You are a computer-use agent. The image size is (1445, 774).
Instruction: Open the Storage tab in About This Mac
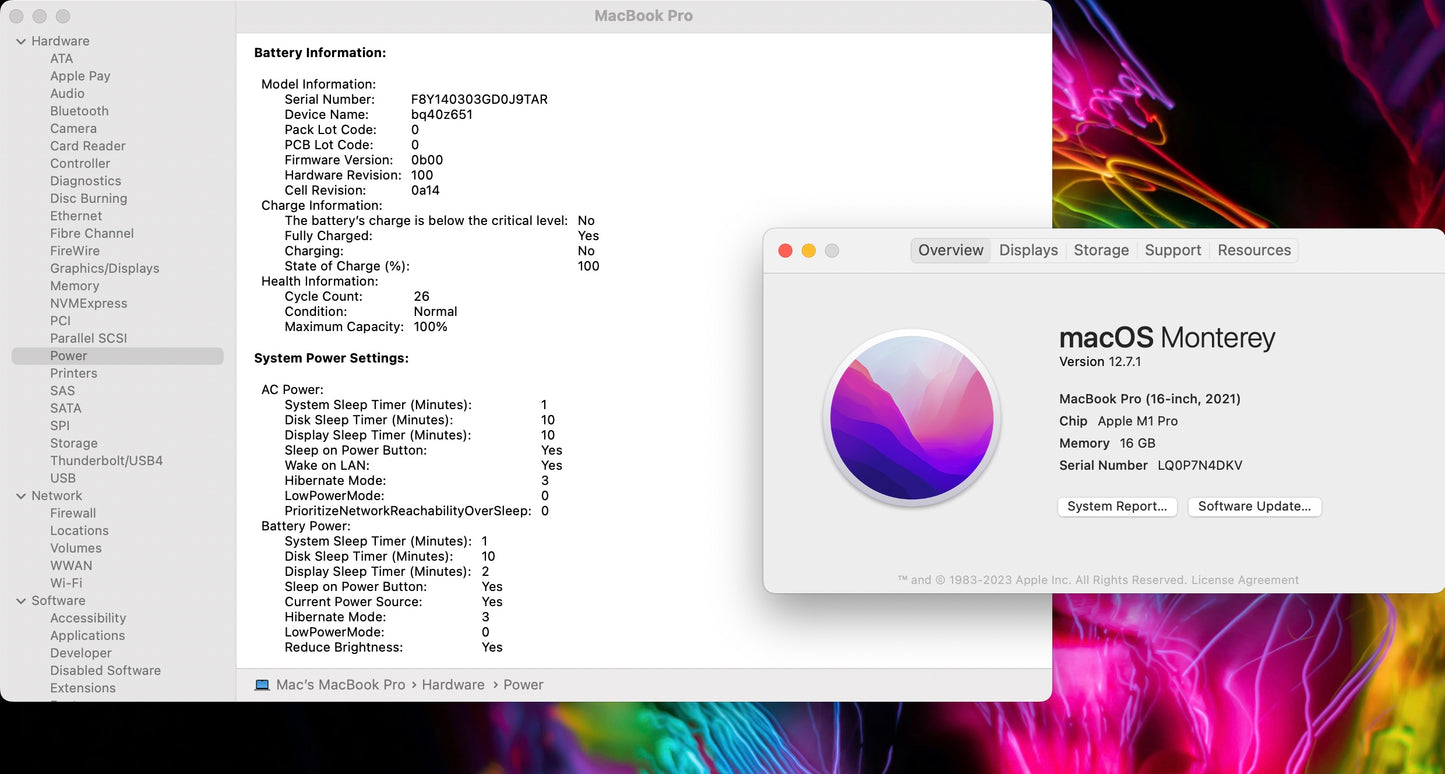(1101, 250)
